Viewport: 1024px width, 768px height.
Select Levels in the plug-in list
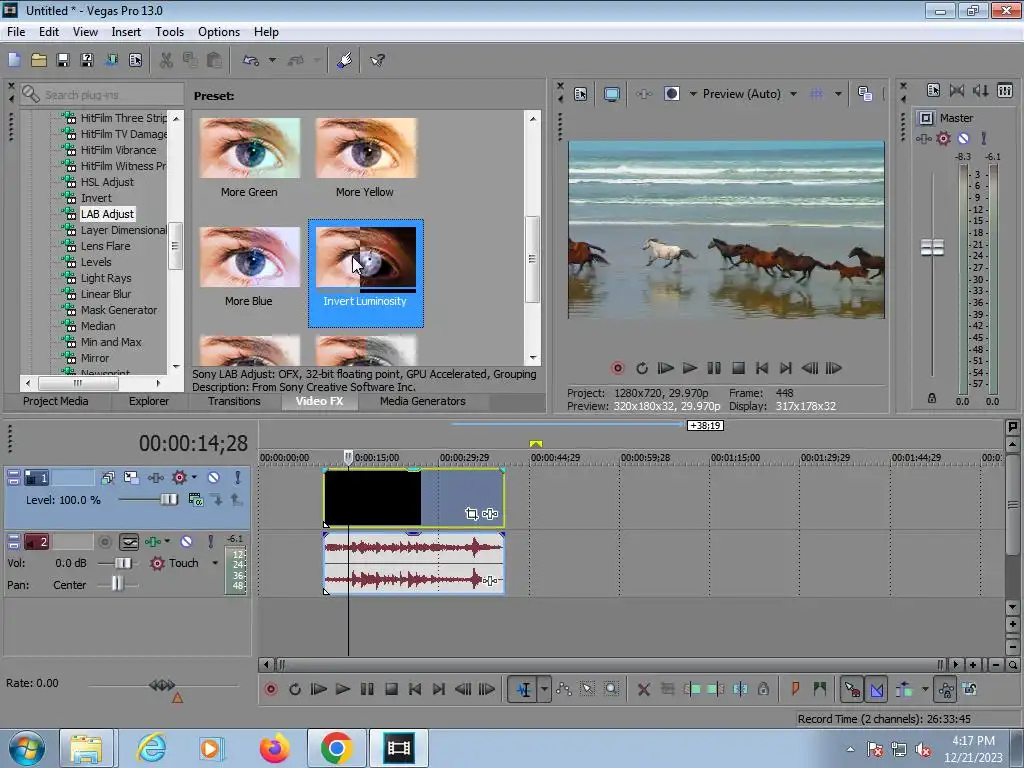(96, 262)
